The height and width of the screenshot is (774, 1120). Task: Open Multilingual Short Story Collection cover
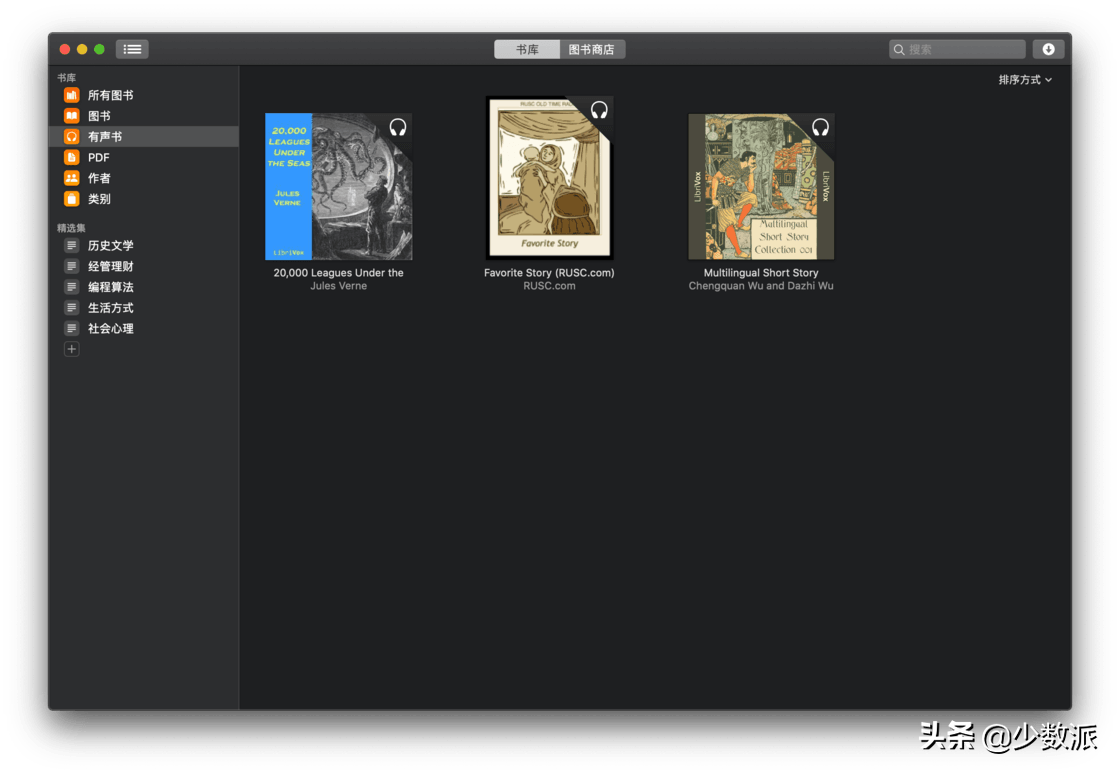point(761,186)
